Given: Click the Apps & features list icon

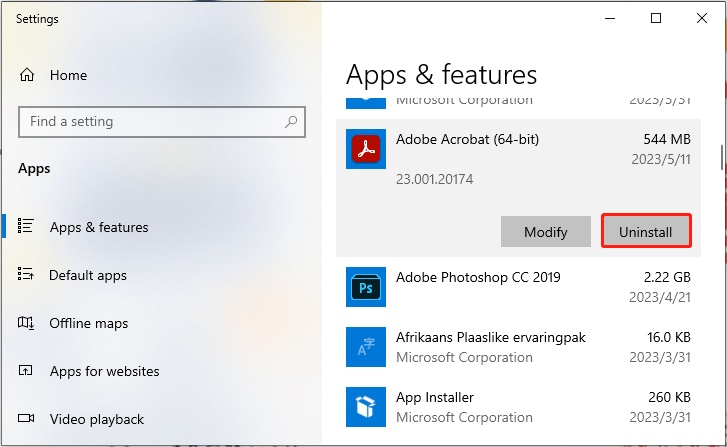Looking at the screenshot, I should click(x=26, y=226).
